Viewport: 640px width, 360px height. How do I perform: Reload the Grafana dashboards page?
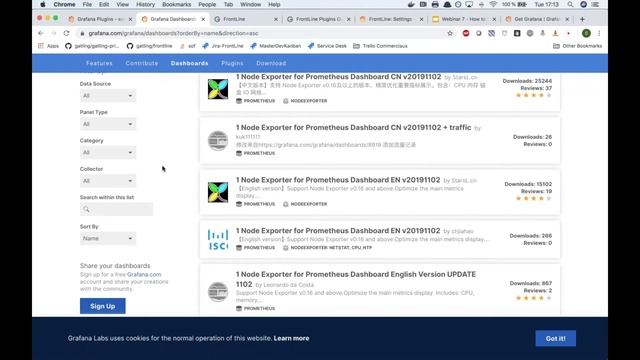66,33
